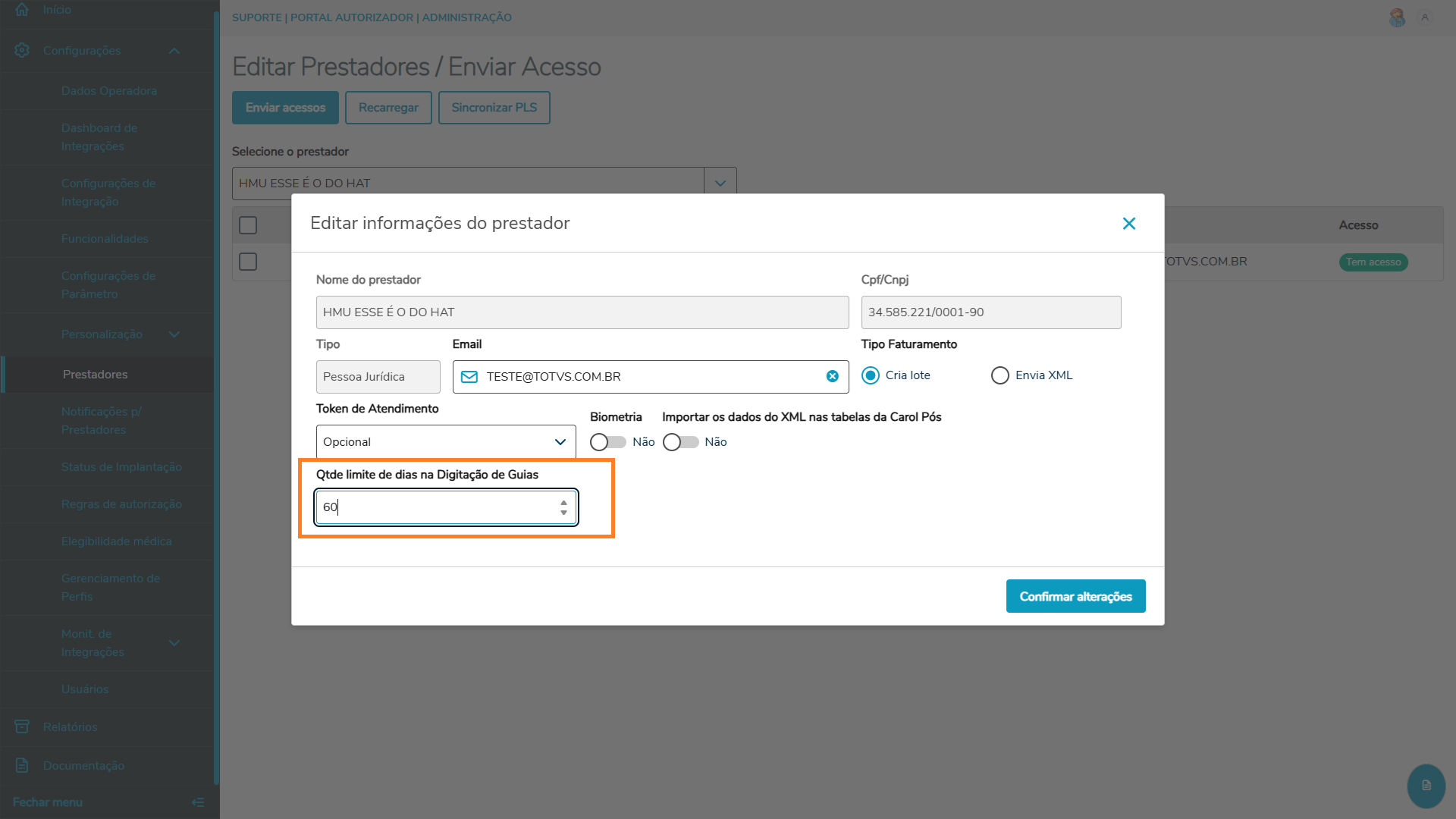Image resolution: width=1456 pixels, height=819 pixels.
Task: Click the envelope icon in the Email field
Action: pos(469,377)
